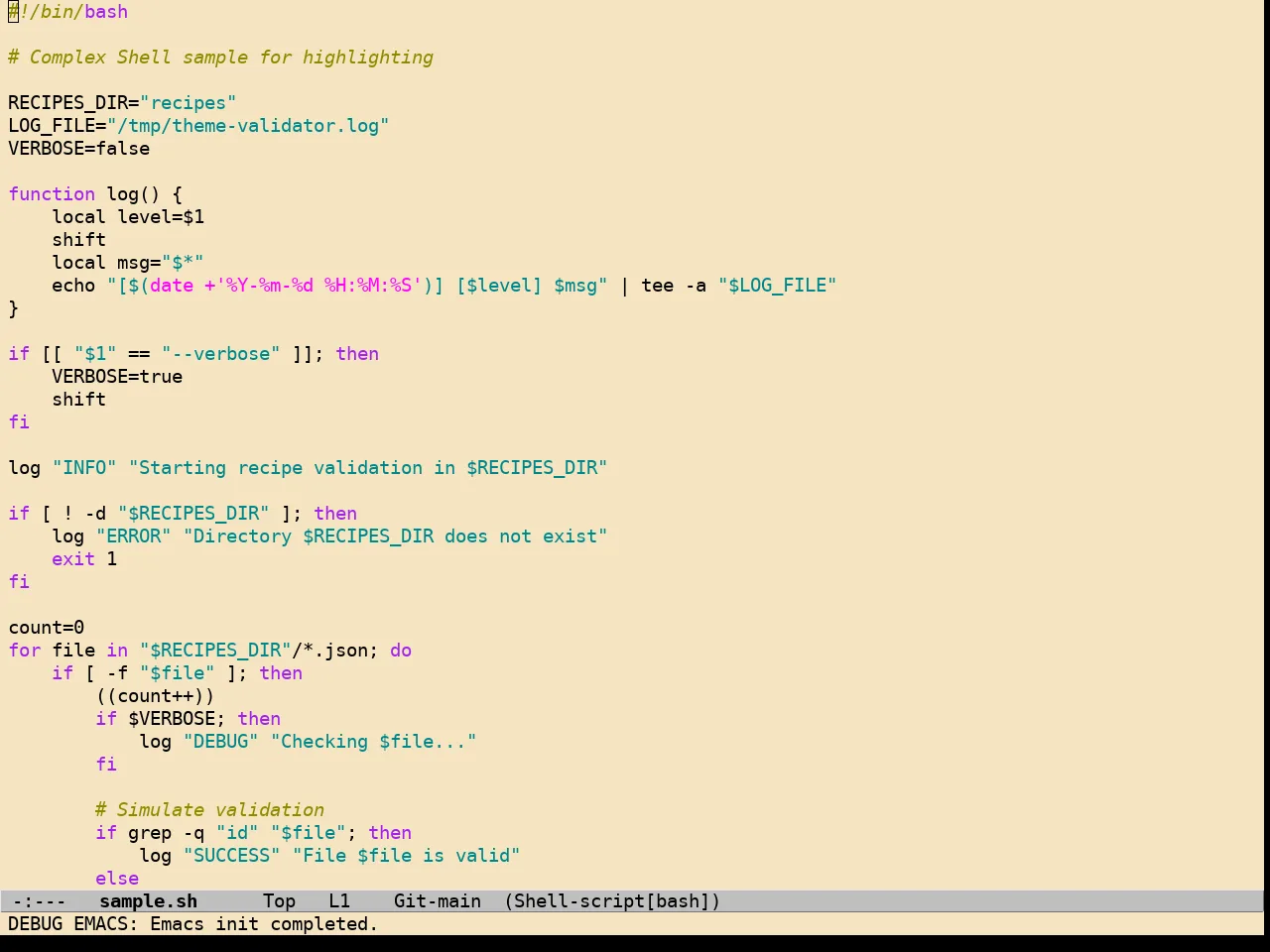Click the echo area message 'Emacs init completed.'

click(x=264, y=924)
